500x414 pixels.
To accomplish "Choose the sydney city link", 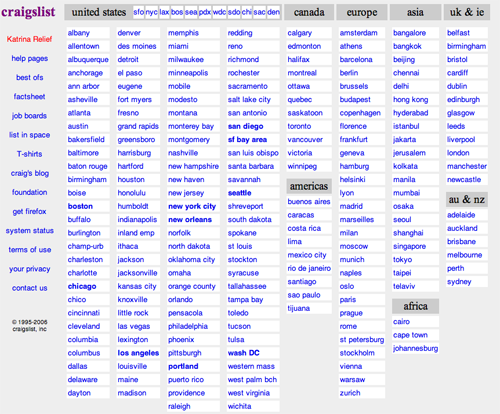I will click(459, 282).
